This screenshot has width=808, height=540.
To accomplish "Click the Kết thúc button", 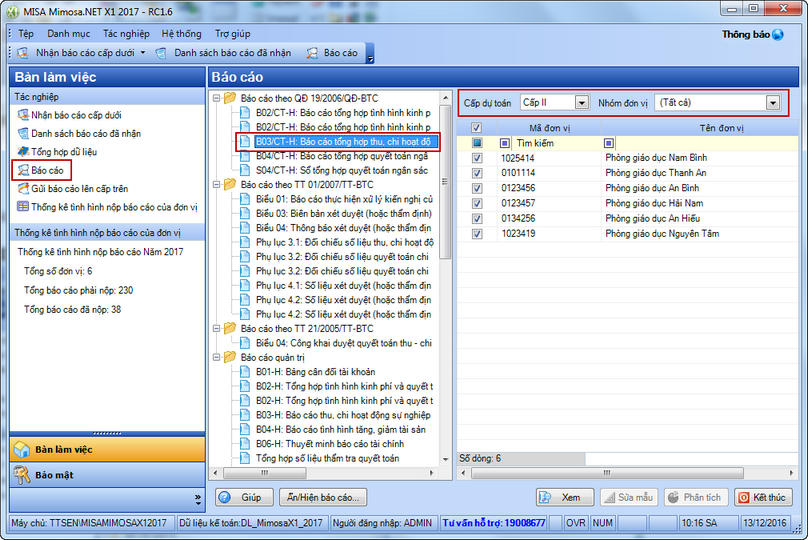I will point(763,497).
